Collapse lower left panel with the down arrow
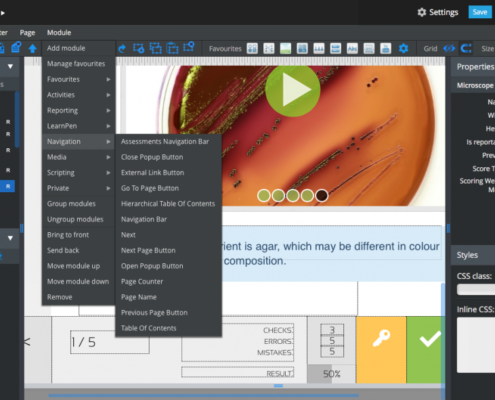495x400 pixels. [x=10, y=238]
